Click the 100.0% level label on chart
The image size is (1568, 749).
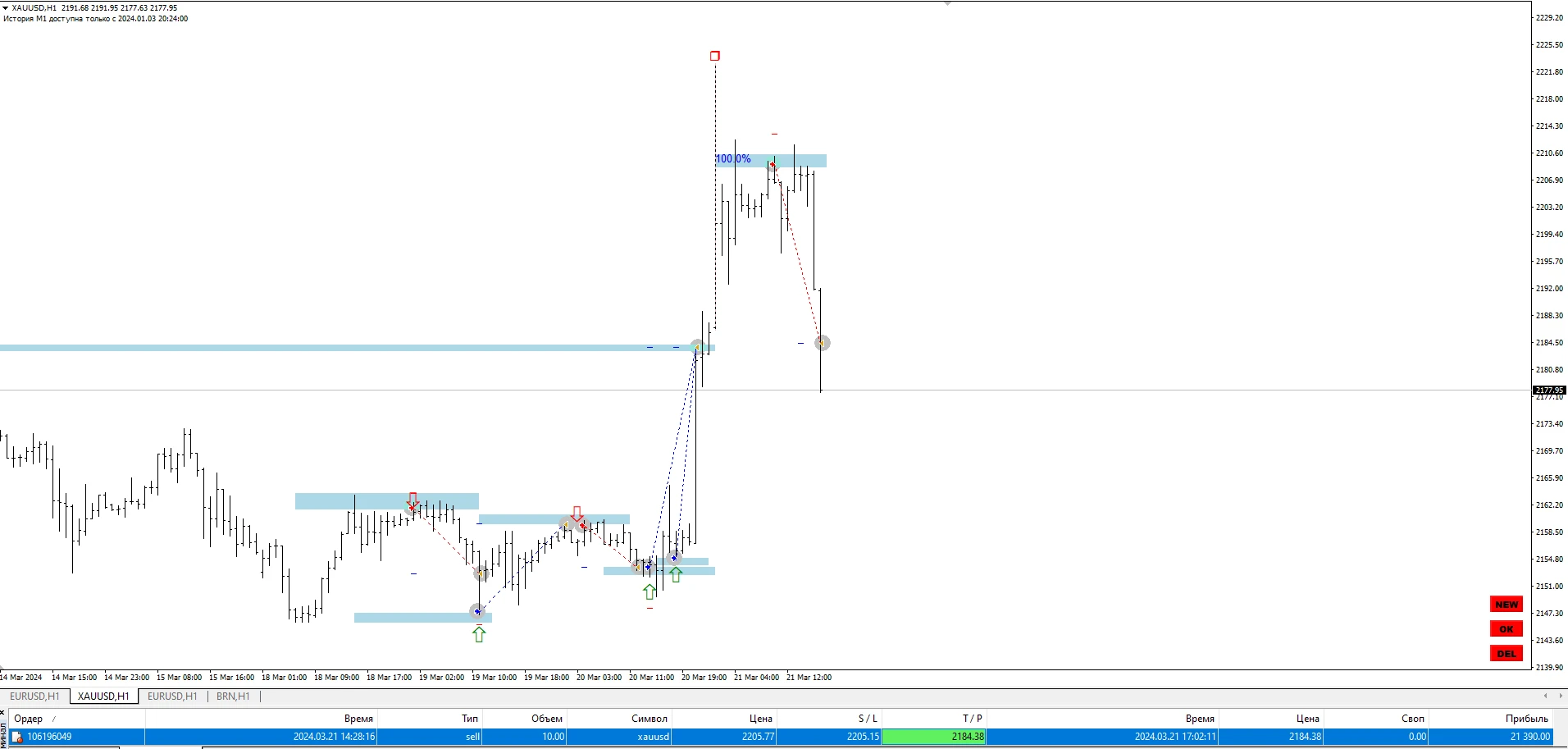tap(733, 159)
